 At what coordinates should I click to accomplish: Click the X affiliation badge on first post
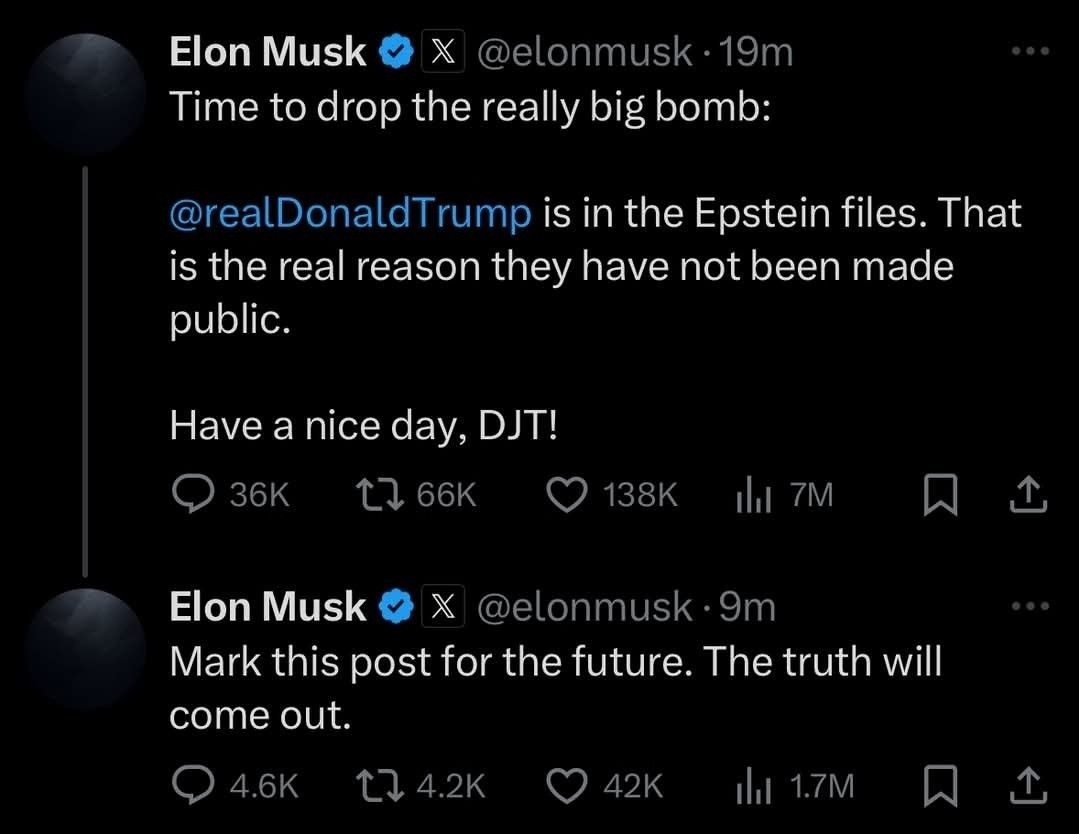point(442,51)
